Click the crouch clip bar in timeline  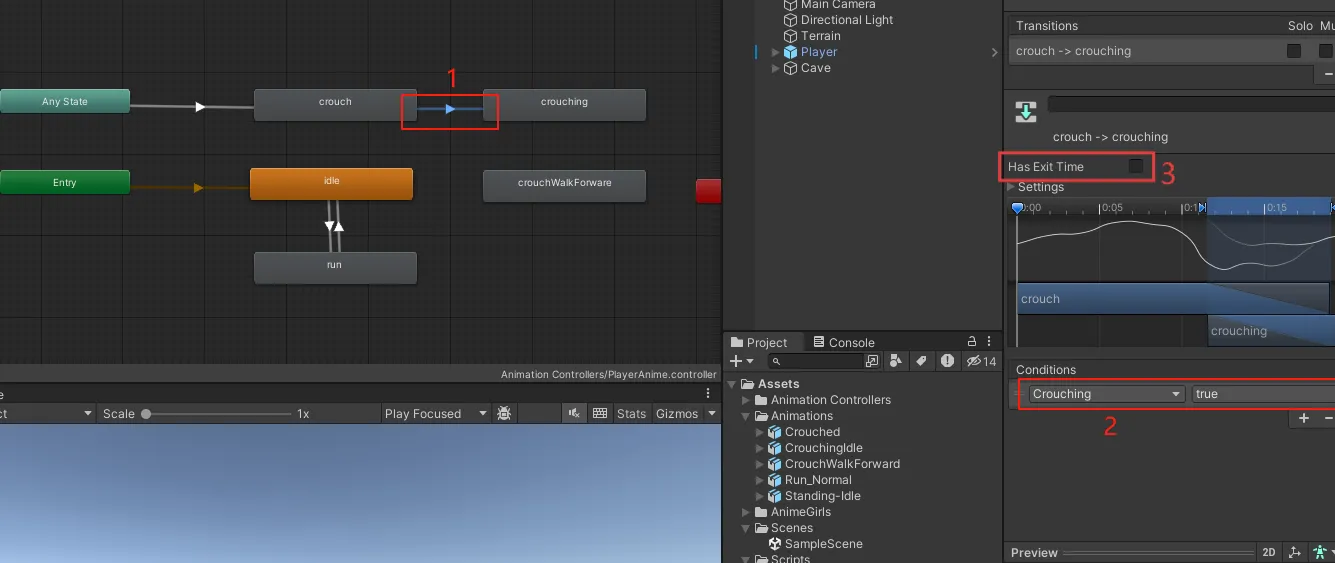[x=1173, y=299]
